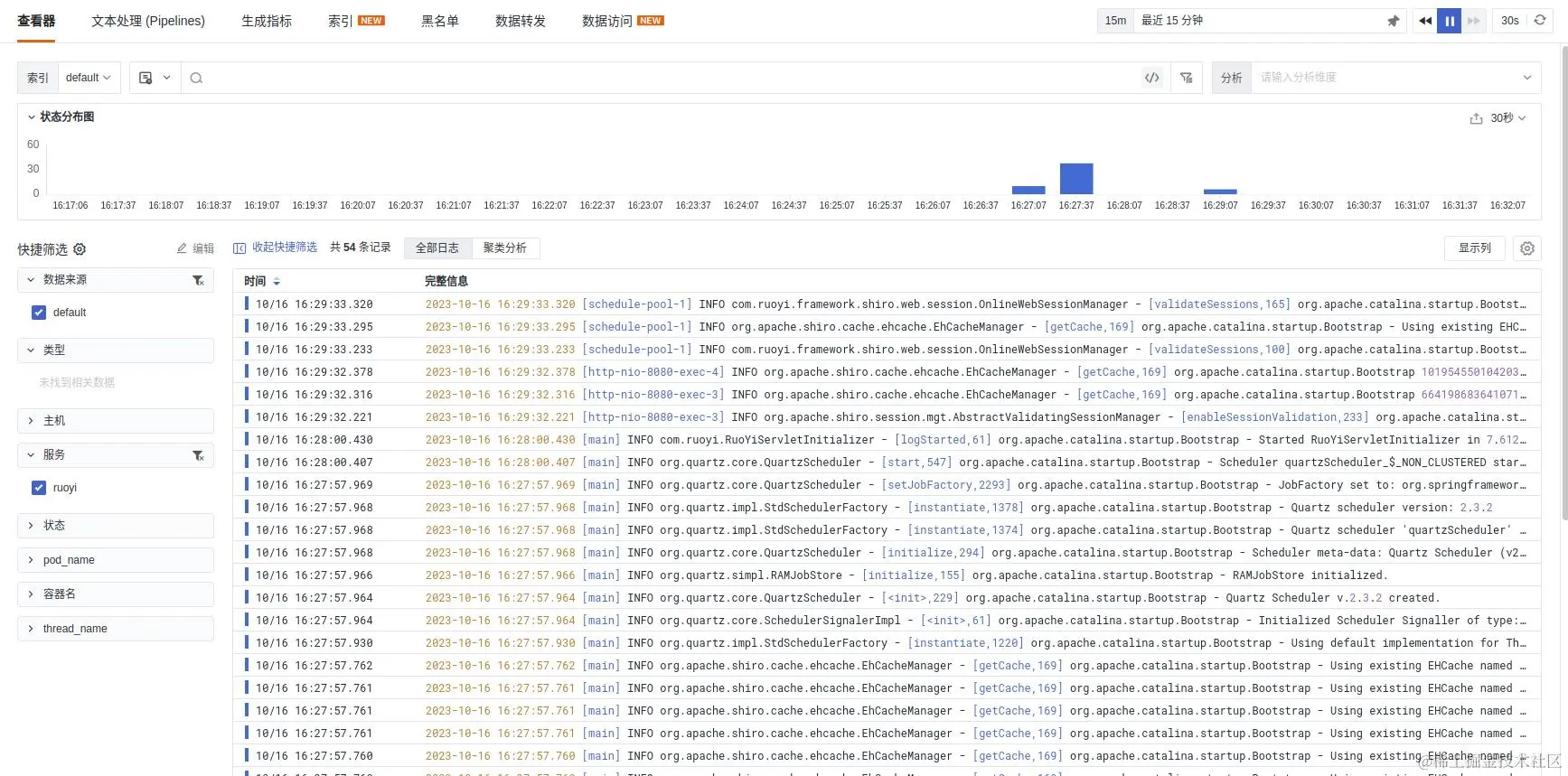This screenshot has width=1568, height=776.
Task: Export the status distribution chart
Action: click(1476, 118)
